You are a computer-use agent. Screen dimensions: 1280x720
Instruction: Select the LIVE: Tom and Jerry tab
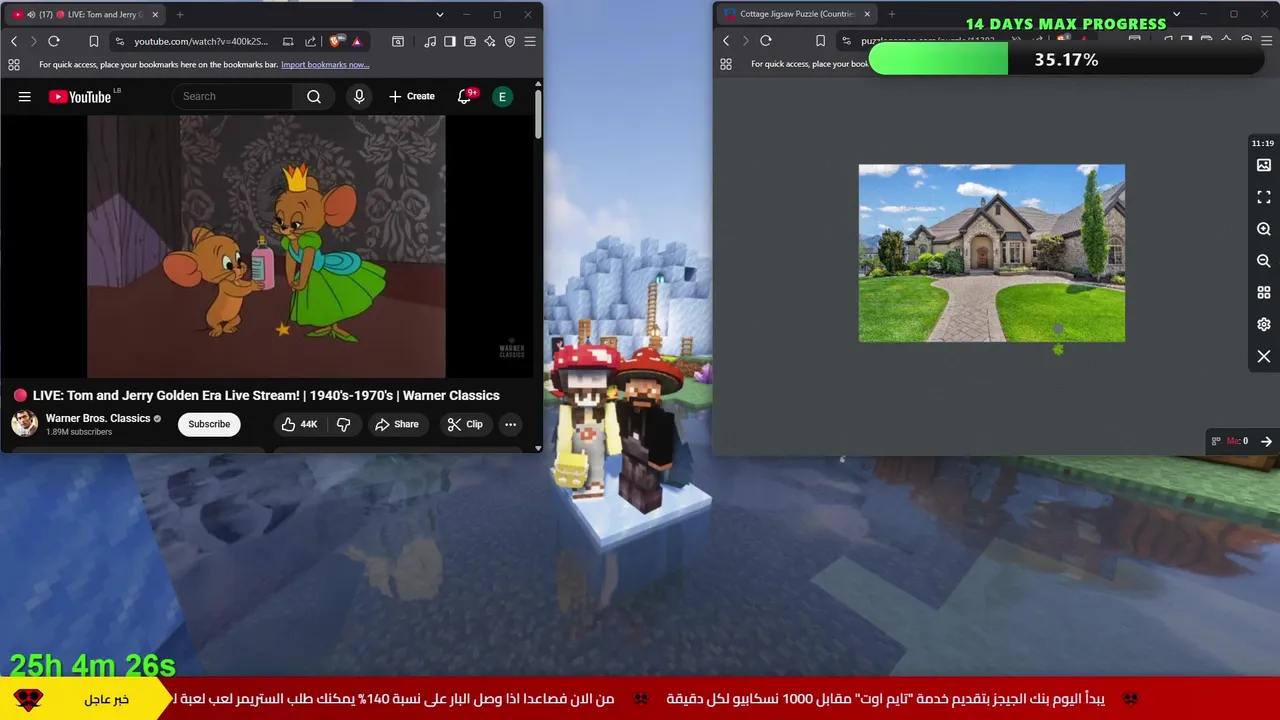pos(85,15)
